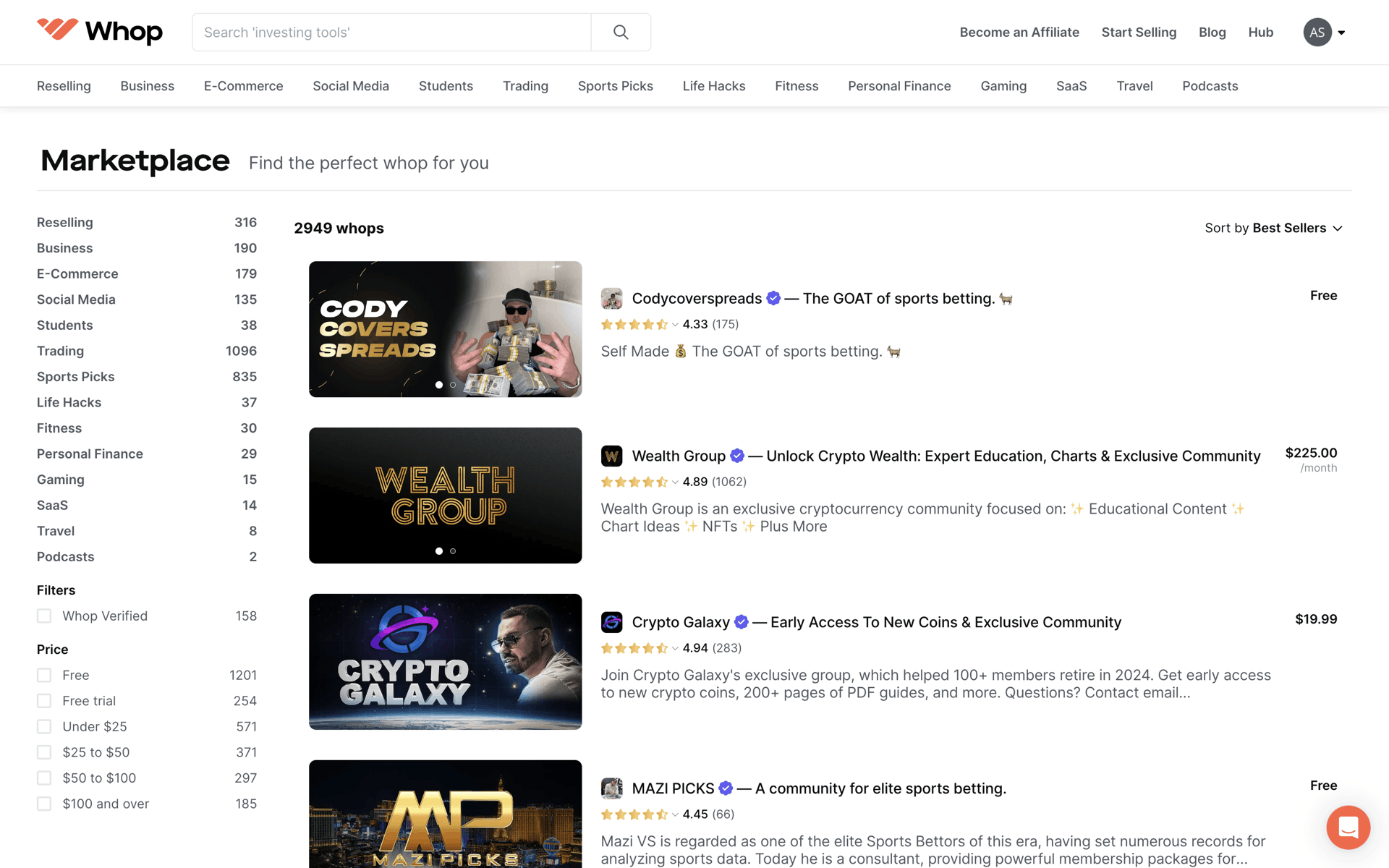Check the $25 to $50 filter
The height and width of the screenshot is (868, 1389).
click(44, 752)
